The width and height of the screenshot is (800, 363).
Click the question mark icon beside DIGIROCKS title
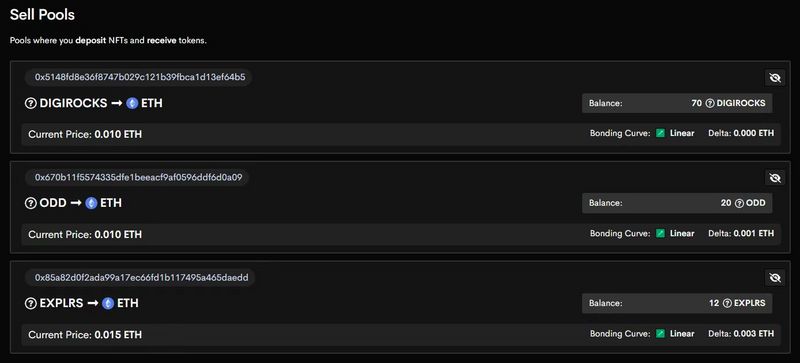[x=31, y=104]
